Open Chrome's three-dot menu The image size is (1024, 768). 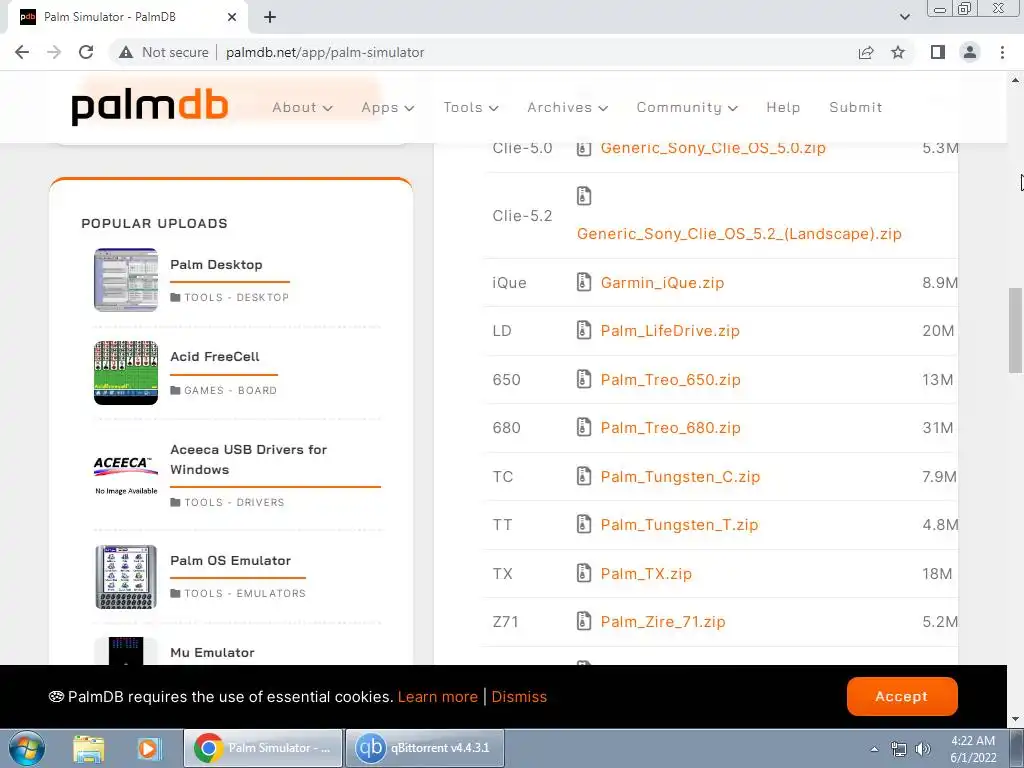click(x=1002, y=52)
